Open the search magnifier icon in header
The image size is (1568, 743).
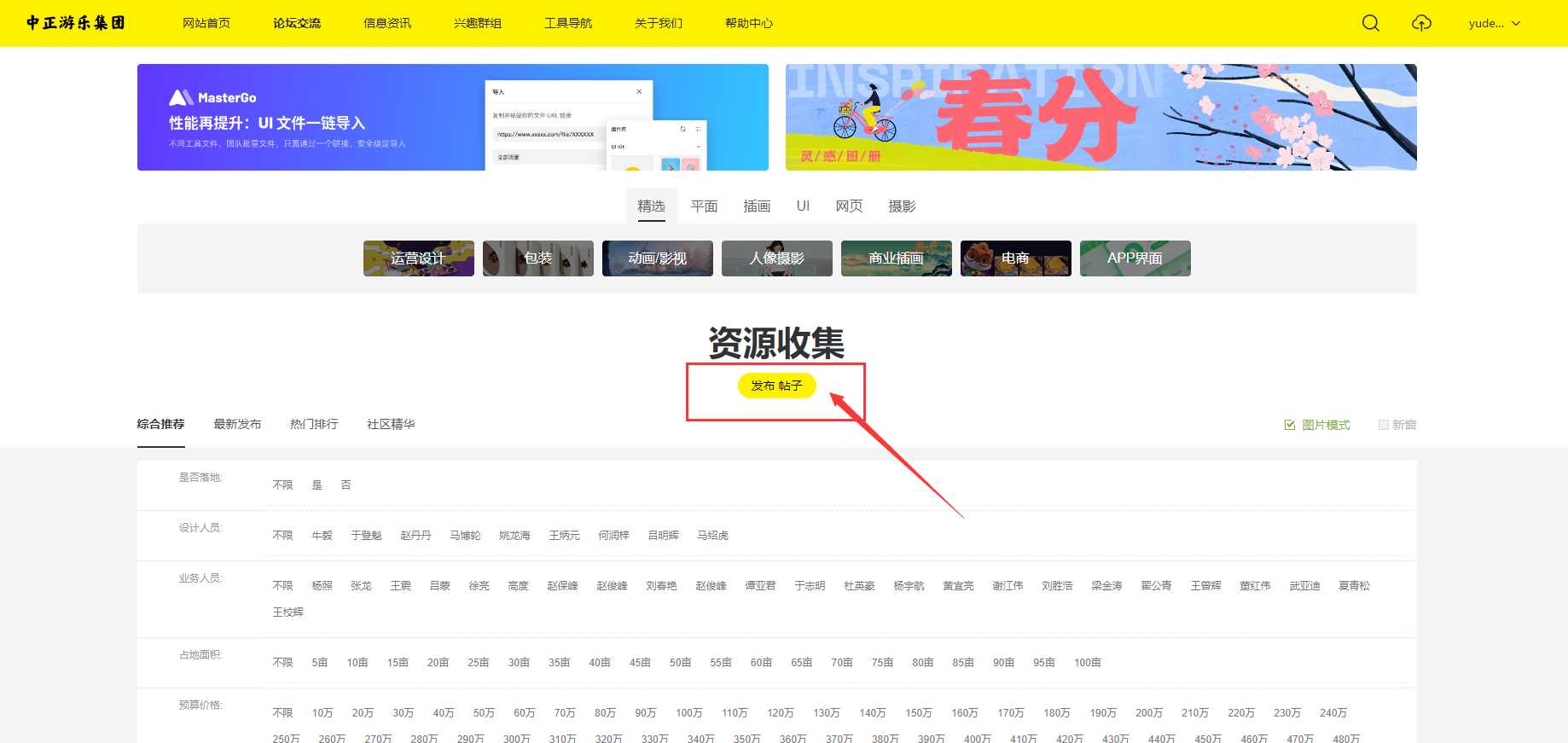click(x=1371, y=23)
